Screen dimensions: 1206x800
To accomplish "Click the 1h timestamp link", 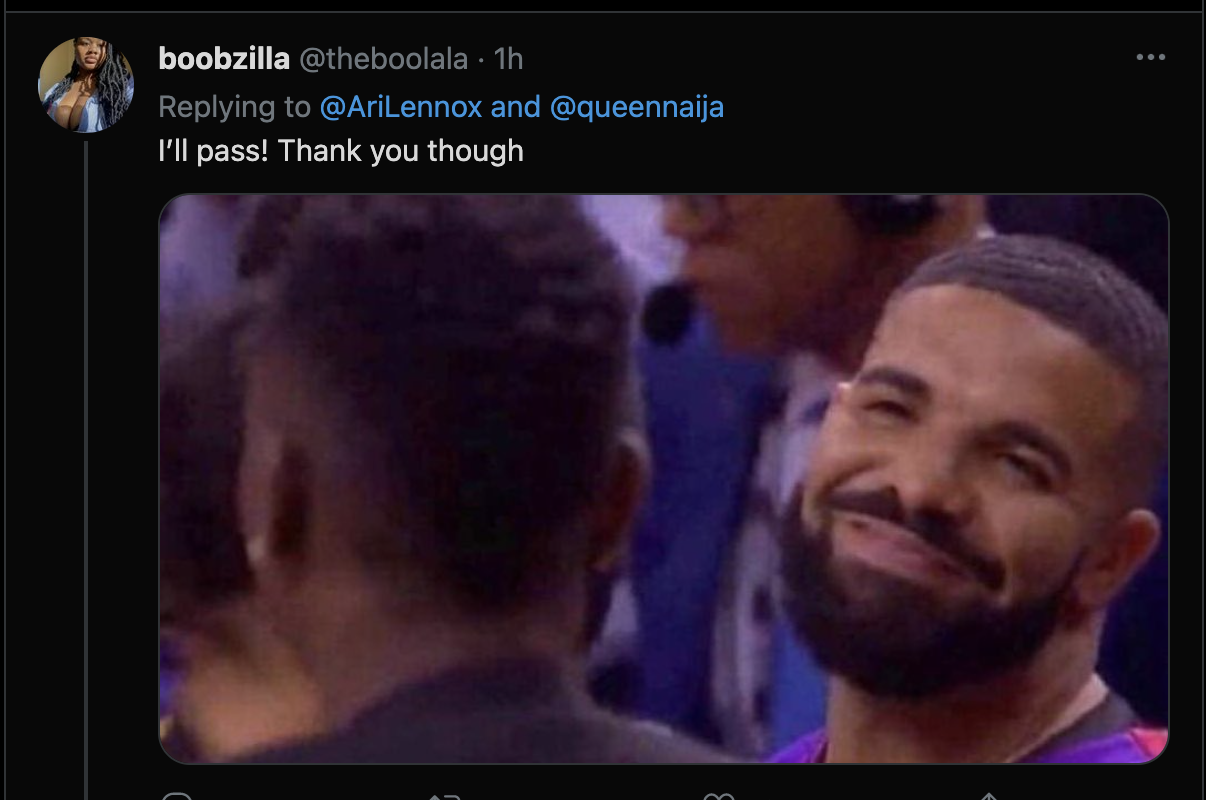I will [508, 59].
